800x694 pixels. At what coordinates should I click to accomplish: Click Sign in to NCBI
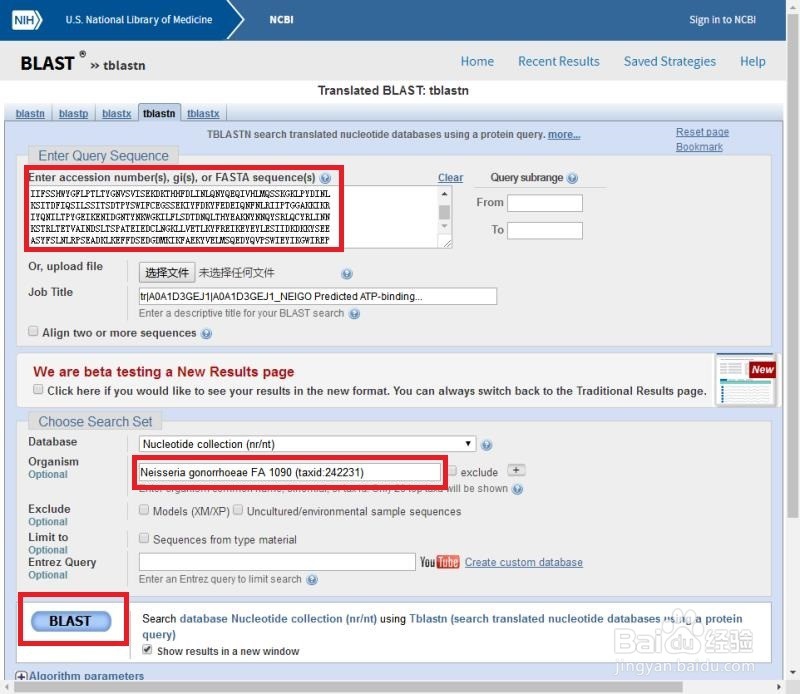click(722, 20)
